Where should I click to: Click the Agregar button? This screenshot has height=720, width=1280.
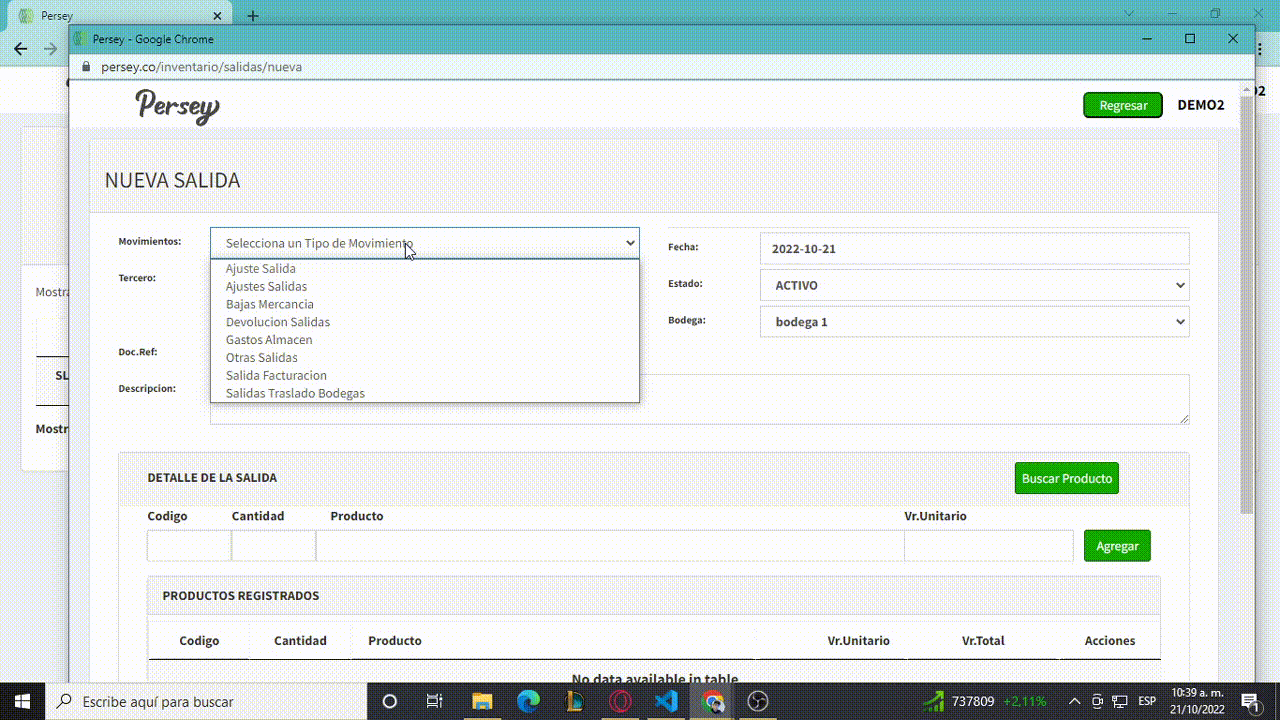click(x=1117, y=546)
